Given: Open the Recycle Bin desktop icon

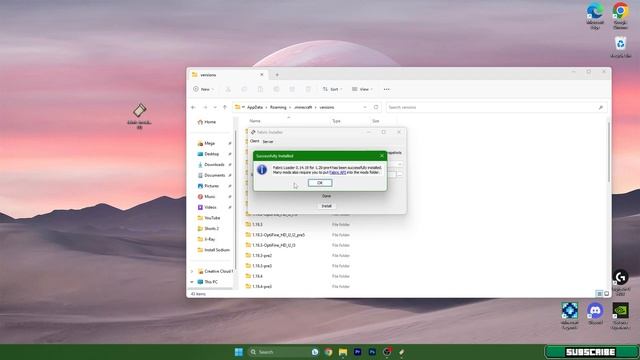Looking at the screenshot, I should [x=620, y=47].
